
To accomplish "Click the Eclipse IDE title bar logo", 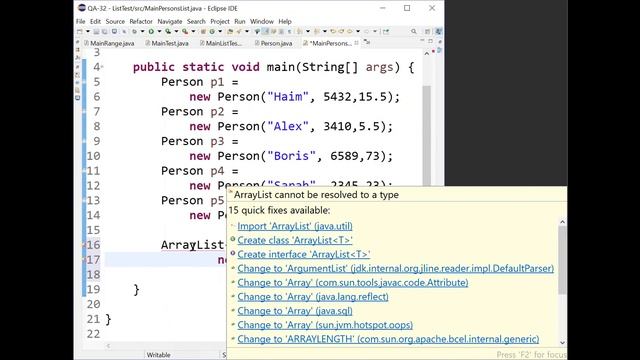I will (x=82, y=8).
